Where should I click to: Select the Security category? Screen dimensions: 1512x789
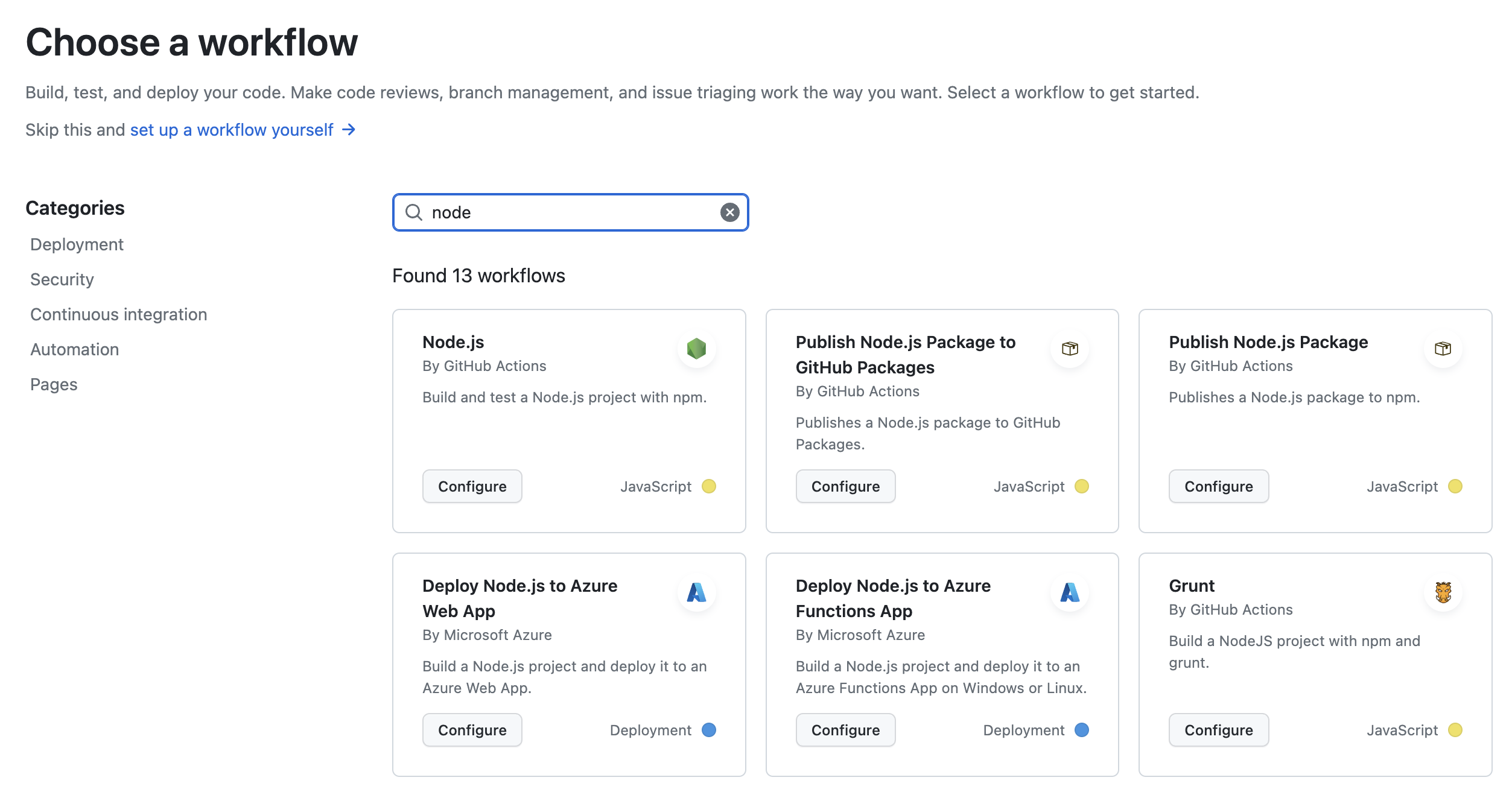point(62,279)
